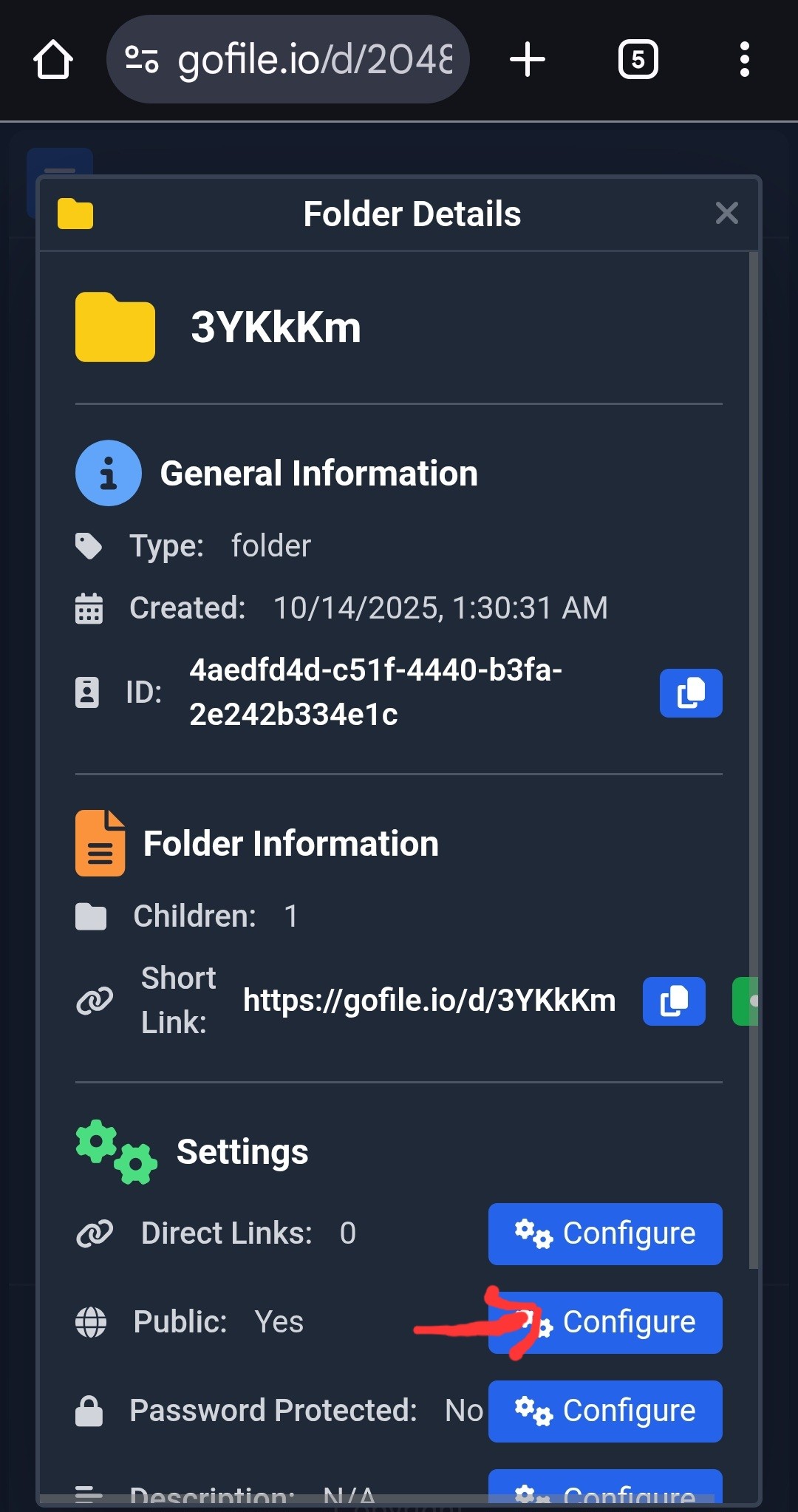Viewport: 798px width, 1512px height.
Task: Tap the large yellow 3YKkKm folder icon
Action: coord(115,327)
